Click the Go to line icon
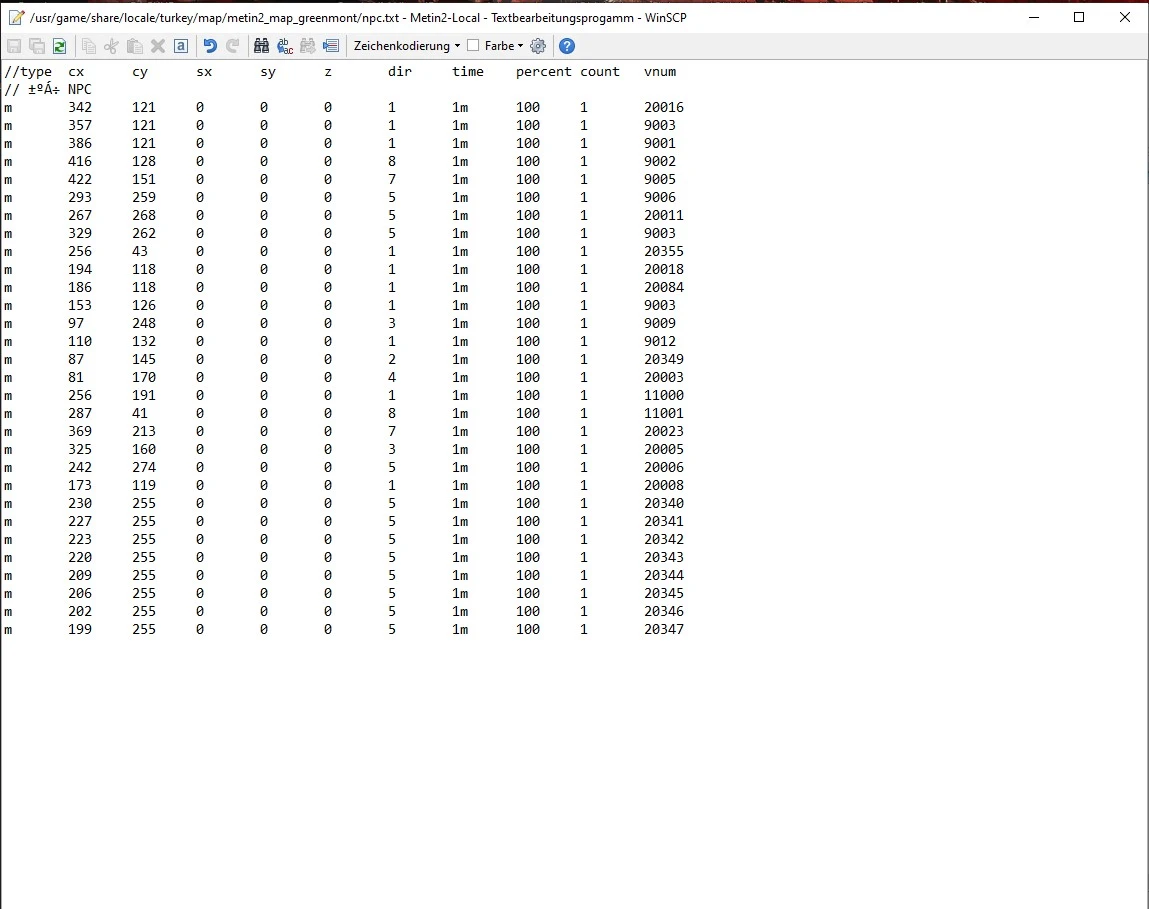Screen dimensions: 1149x909 click(x=331, y=46)
